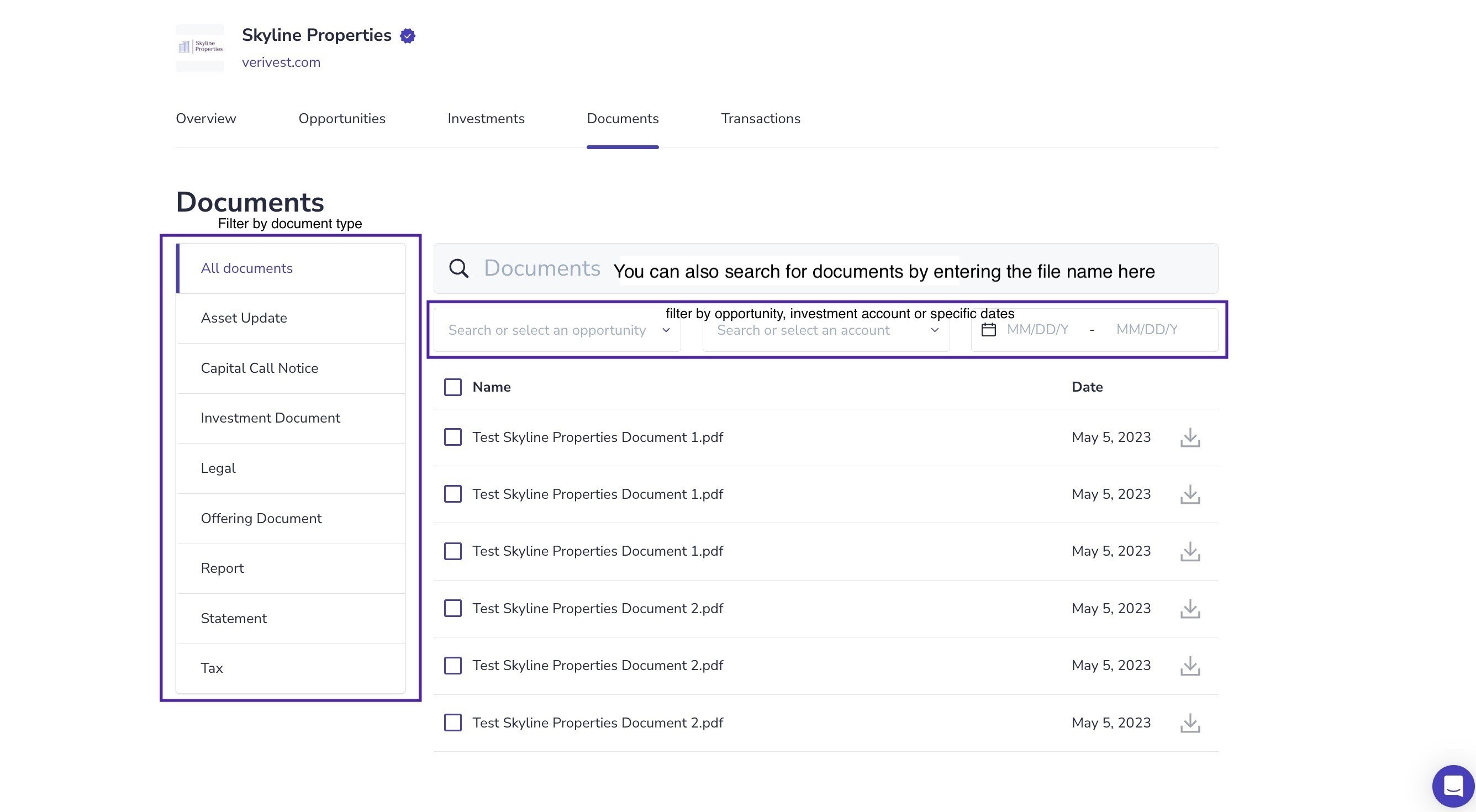
Task: Set the end date MM/DD/Y field
Action: [x=1147, y=330]
